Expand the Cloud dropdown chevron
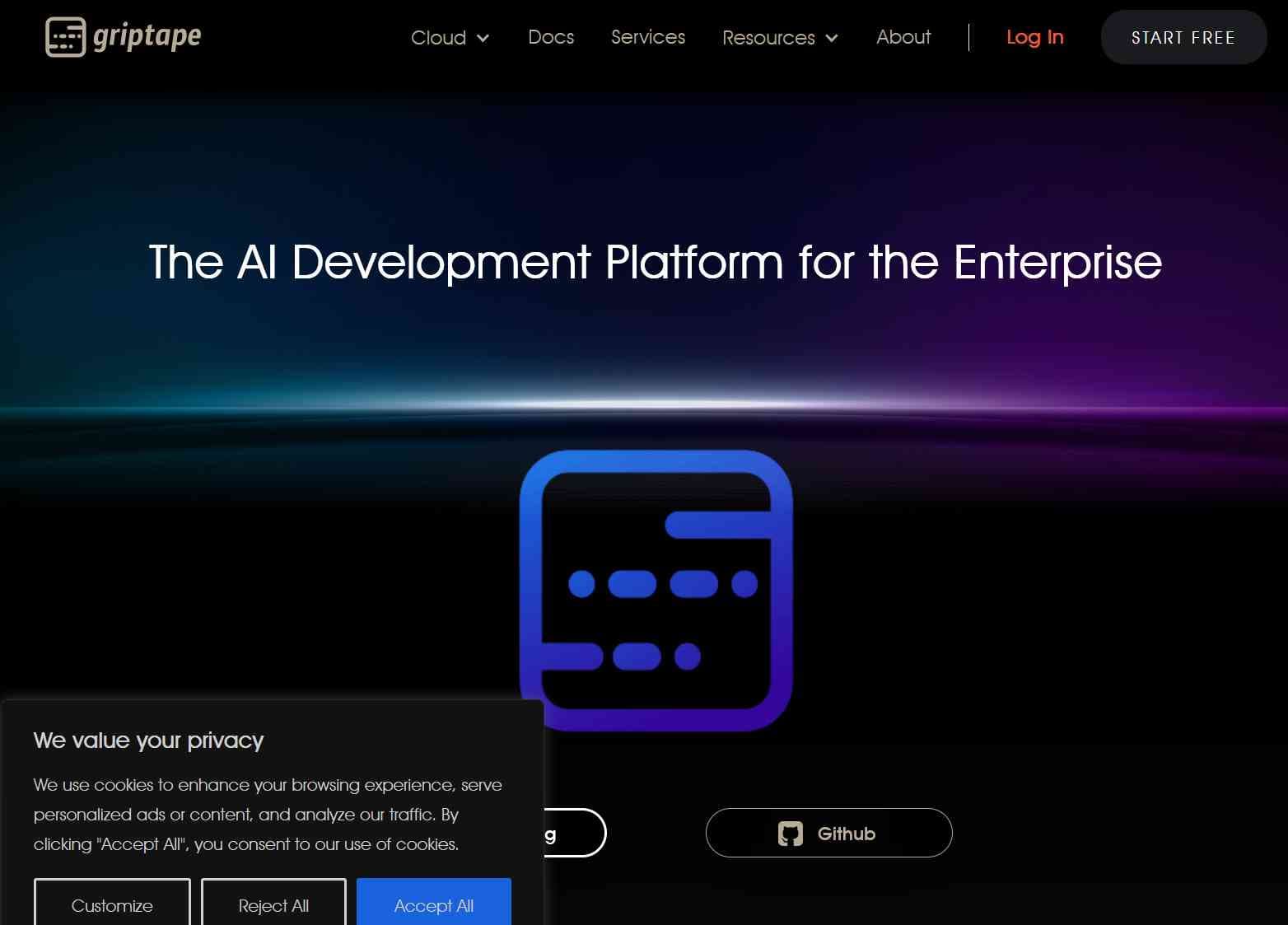 [x=483, y=38]
